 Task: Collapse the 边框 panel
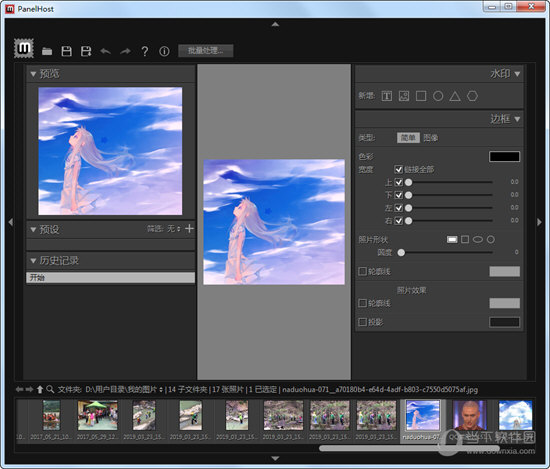click(x=517, y=119)
